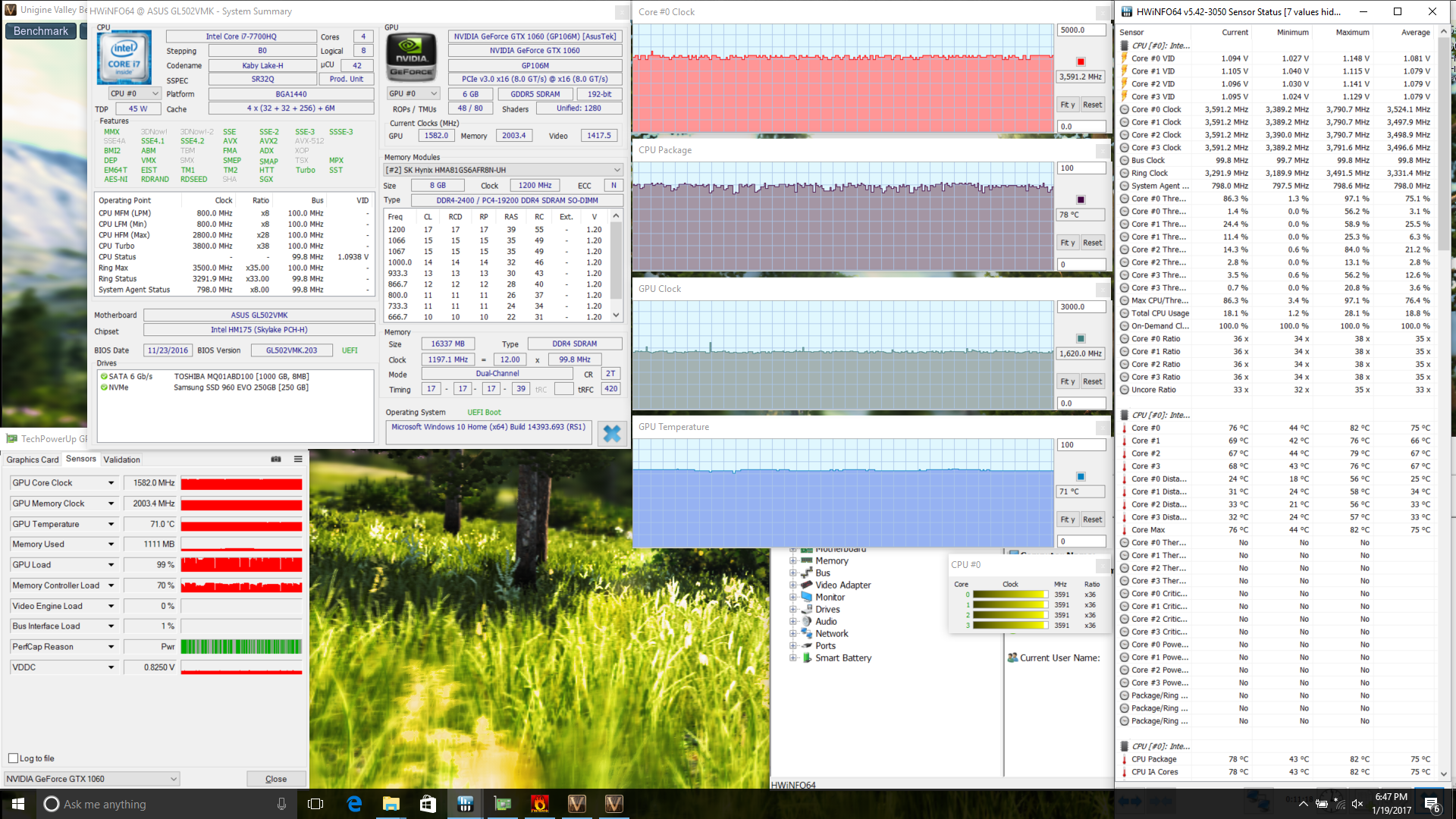Open the CPU #0 selector dropdown
Screen dimensions: 1456x819
(x=135, y=94)
